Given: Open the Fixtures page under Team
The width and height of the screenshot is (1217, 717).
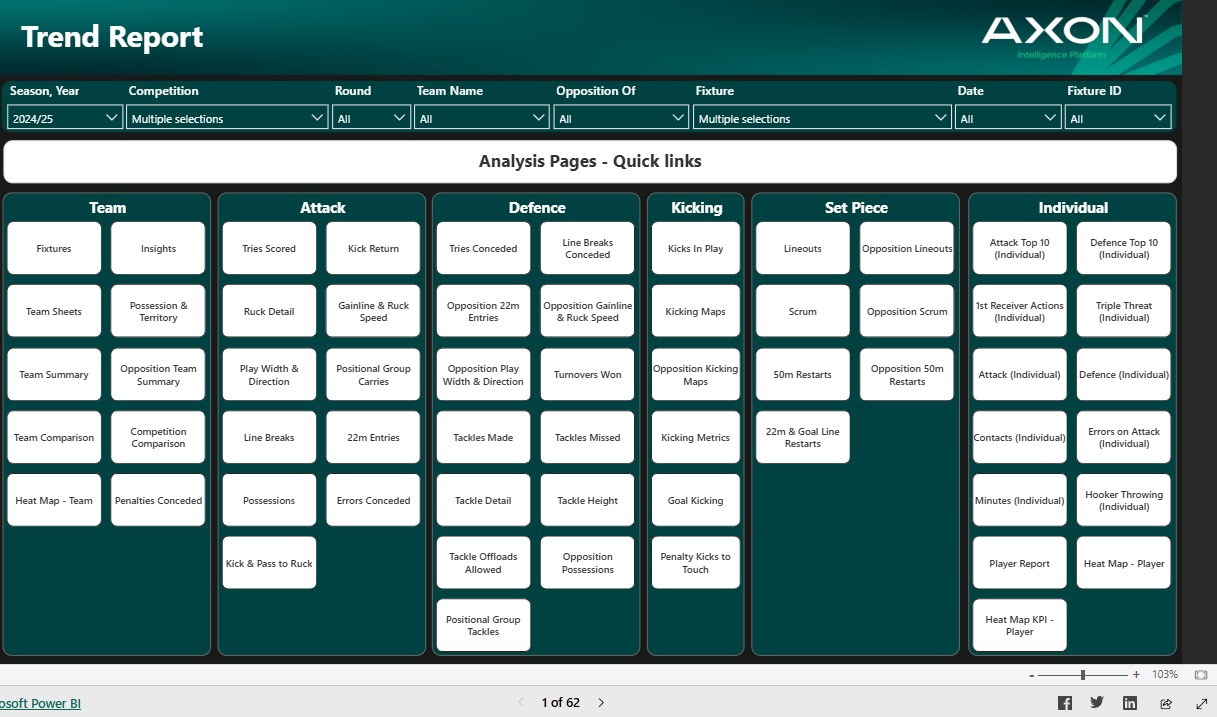Looking at the screenshot, I should tap(53, 247).
